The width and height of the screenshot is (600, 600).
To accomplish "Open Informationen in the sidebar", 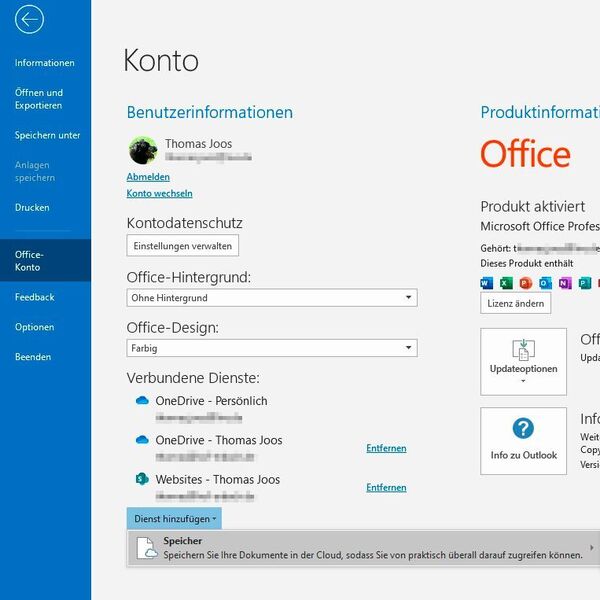I will (45, 63).
